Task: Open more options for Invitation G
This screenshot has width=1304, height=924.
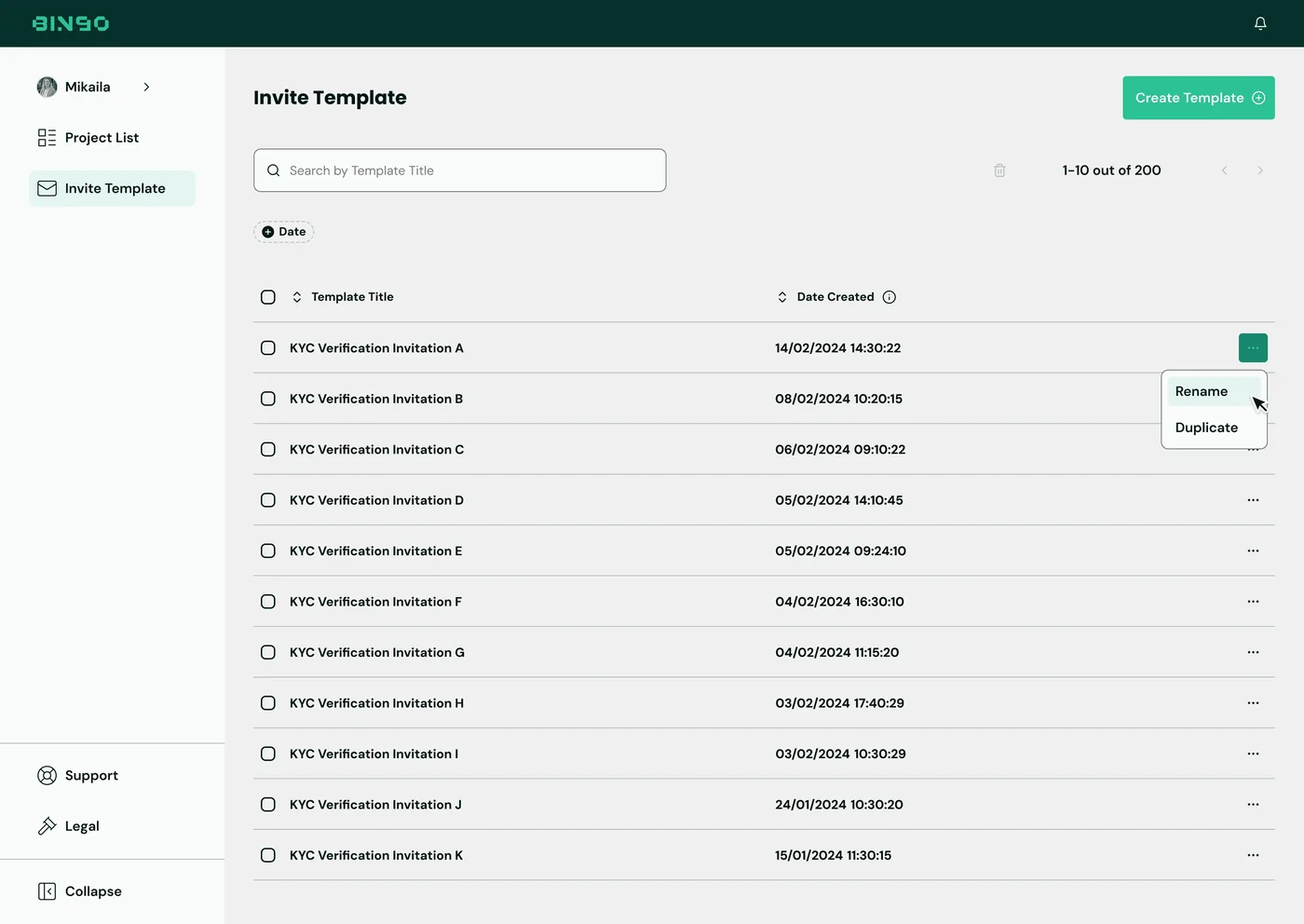Action: (1253, 653)
